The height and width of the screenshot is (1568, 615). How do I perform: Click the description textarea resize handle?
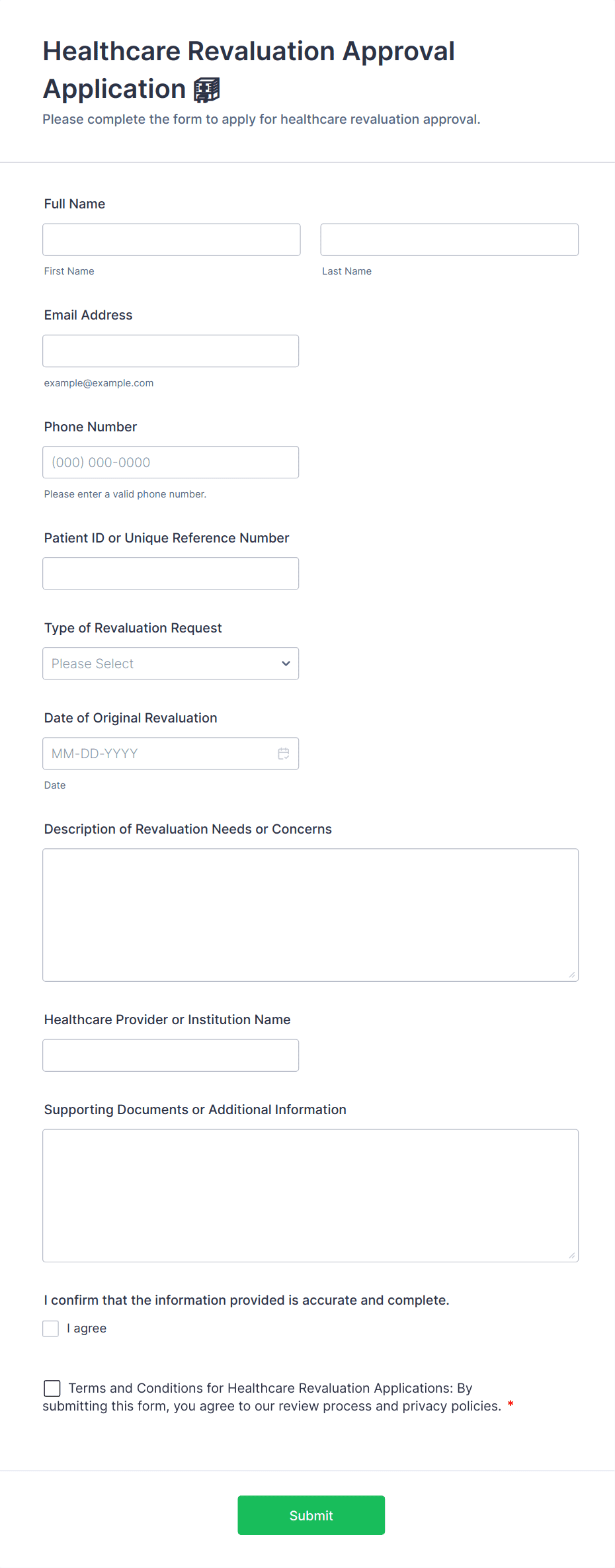(x=572, y=975)
